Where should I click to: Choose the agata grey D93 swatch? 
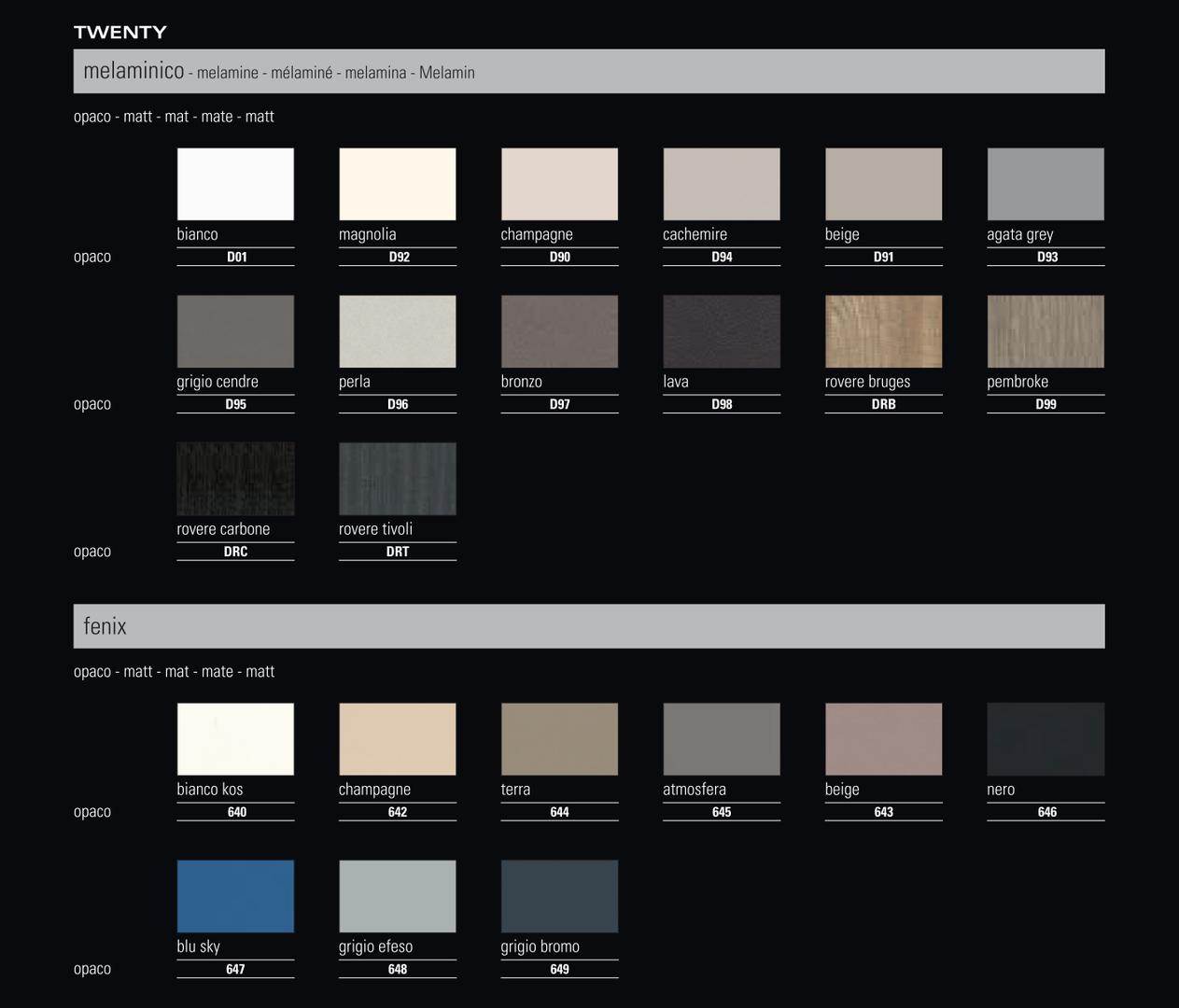pos(1046,184)
